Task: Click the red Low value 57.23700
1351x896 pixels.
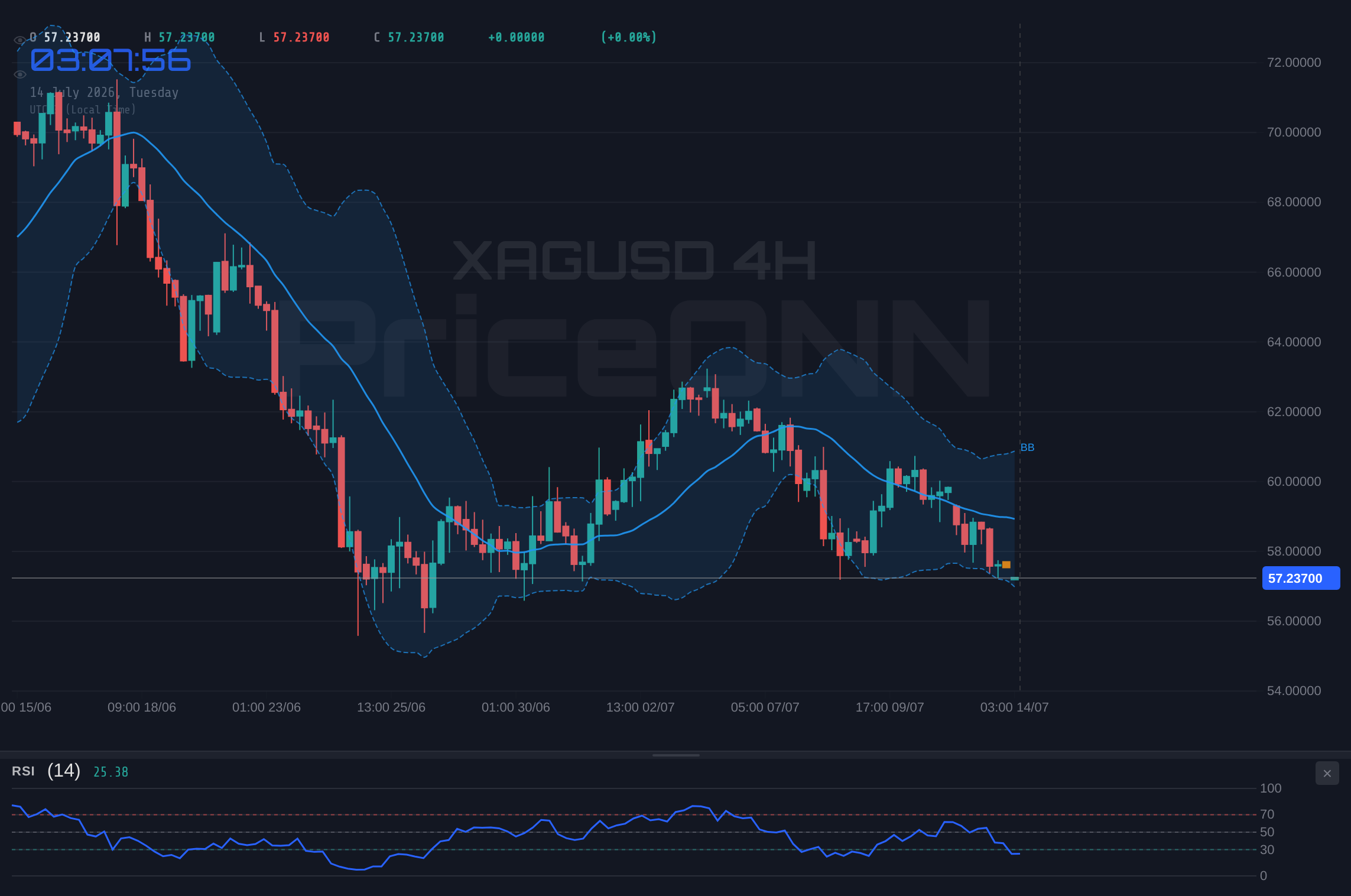Action: point(301,37)
